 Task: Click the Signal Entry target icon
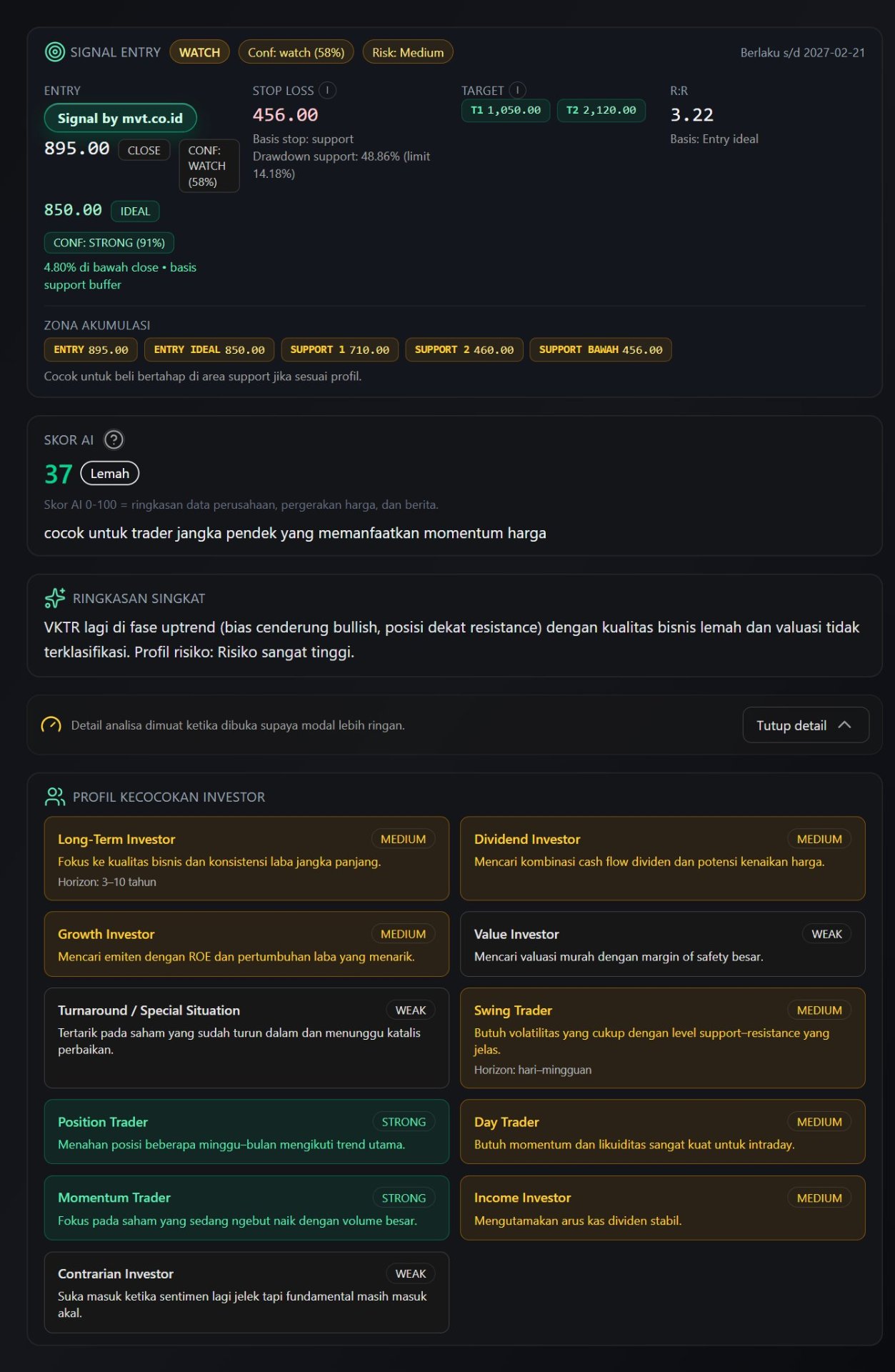point(54,51)
